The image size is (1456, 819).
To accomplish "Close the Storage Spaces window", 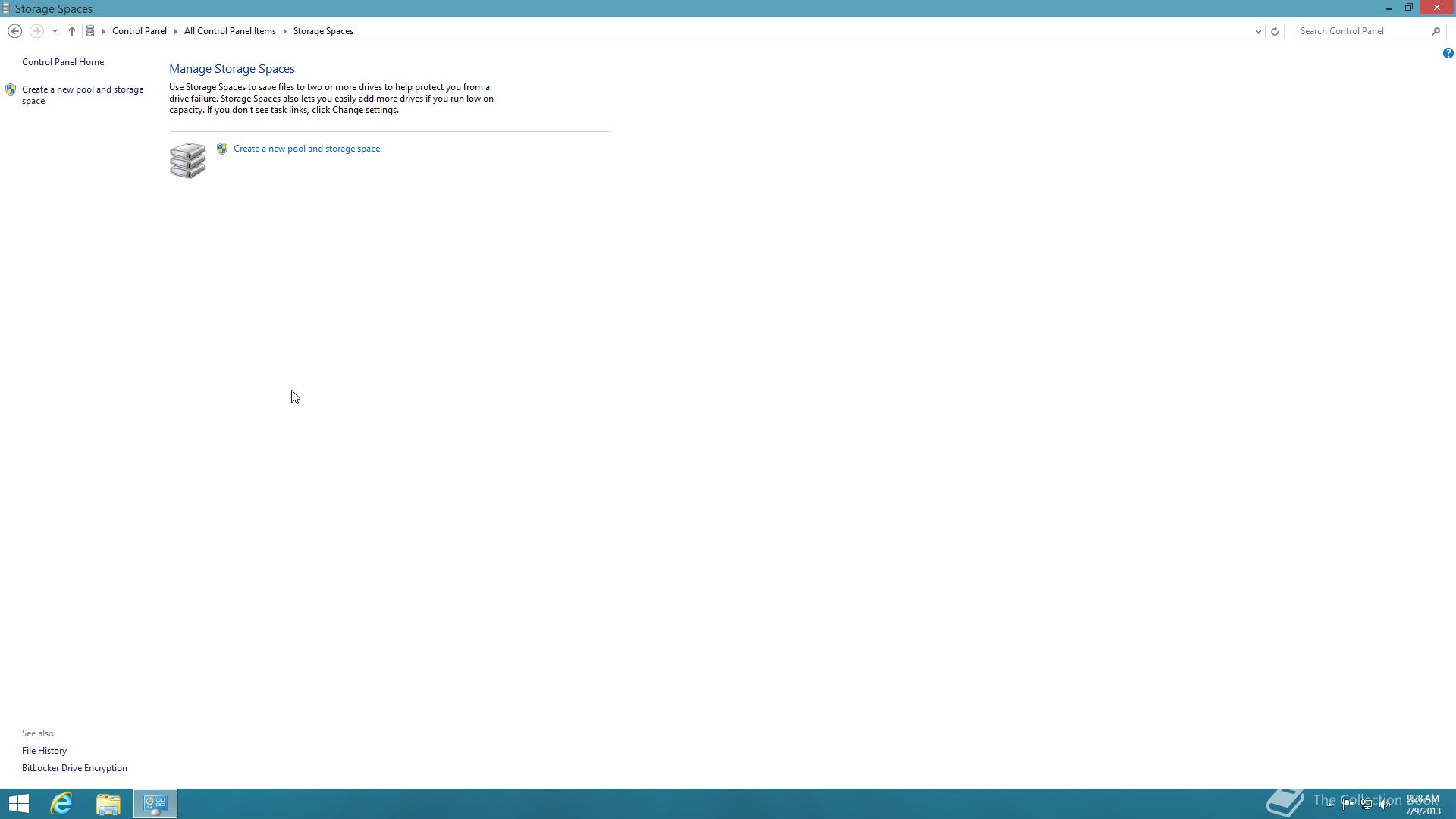I will pyautogui.click(x=1437, y=8).
